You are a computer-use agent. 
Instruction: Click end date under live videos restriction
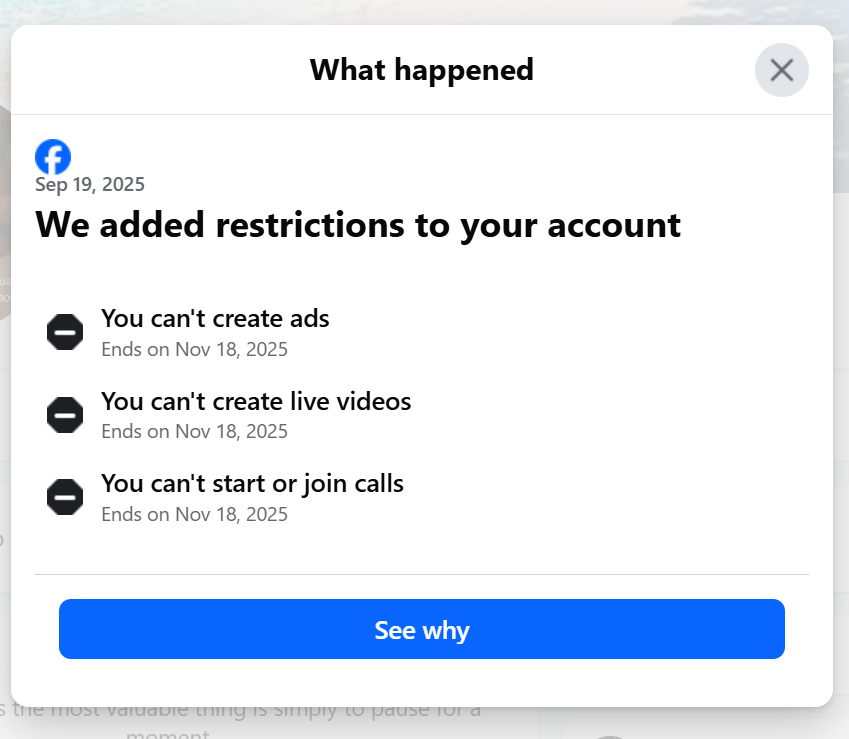pyautogui.click(x=194, y=431)
